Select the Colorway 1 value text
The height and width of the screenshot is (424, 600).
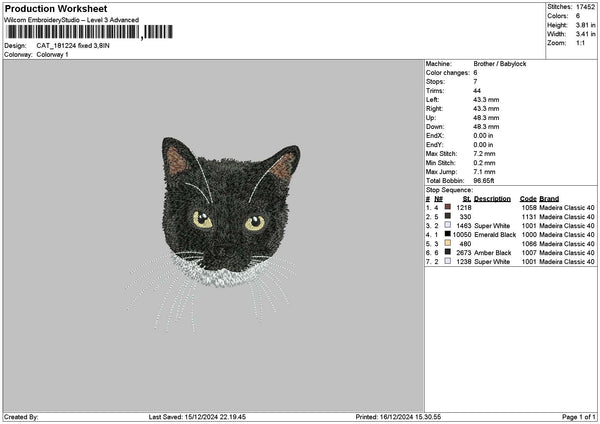point(50,54)
